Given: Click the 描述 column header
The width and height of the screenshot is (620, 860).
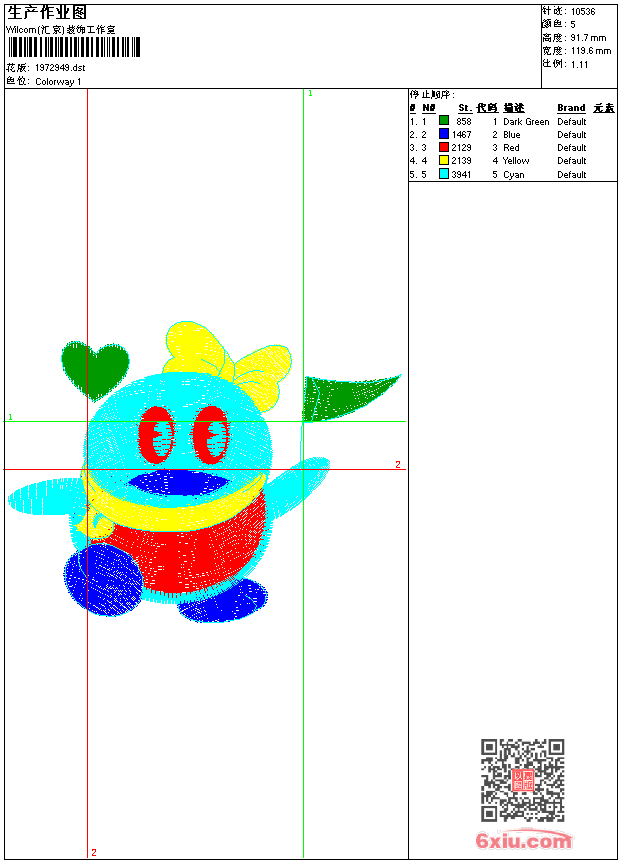Looking at the screenshot, I should point(514,108).
